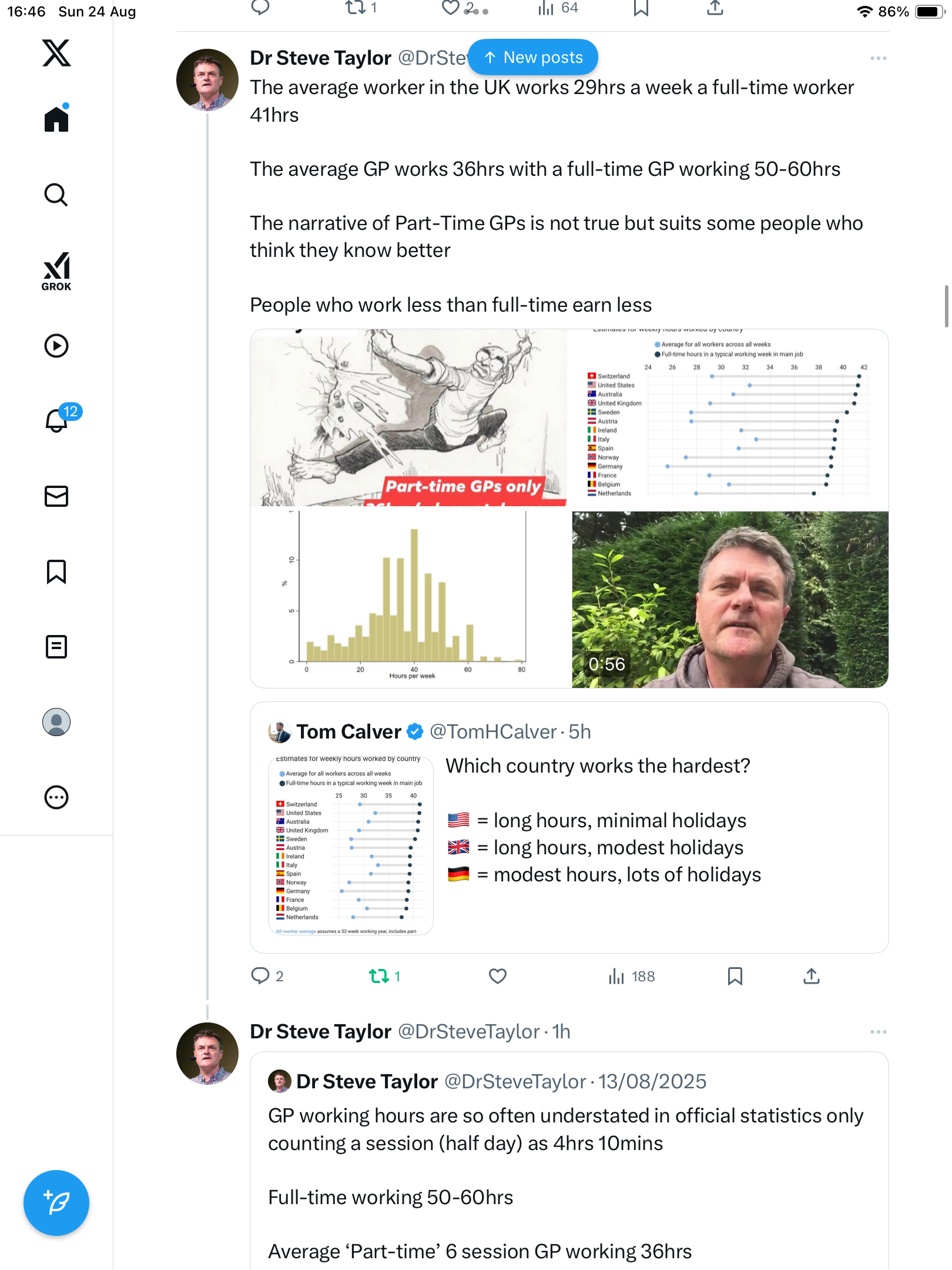Undo repost on the 188-view post
This screenshot has height=1270, width=952.
click(x=379, y=976)
